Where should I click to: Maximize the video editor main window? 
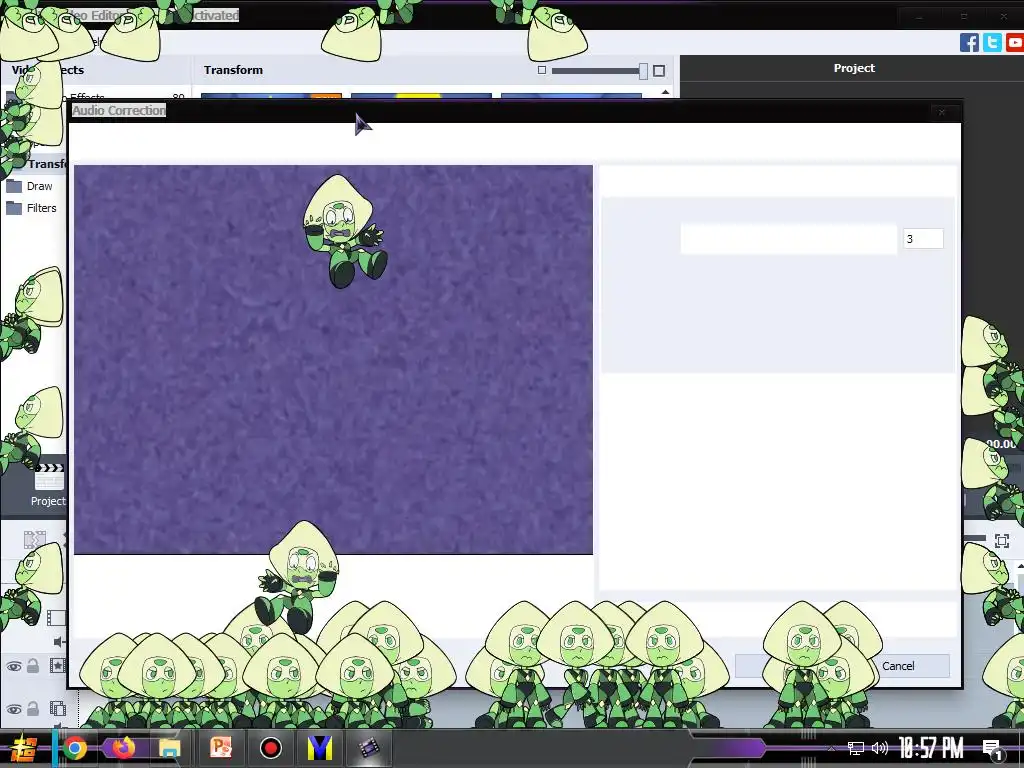pyautogui.click(x=964, y=16)
